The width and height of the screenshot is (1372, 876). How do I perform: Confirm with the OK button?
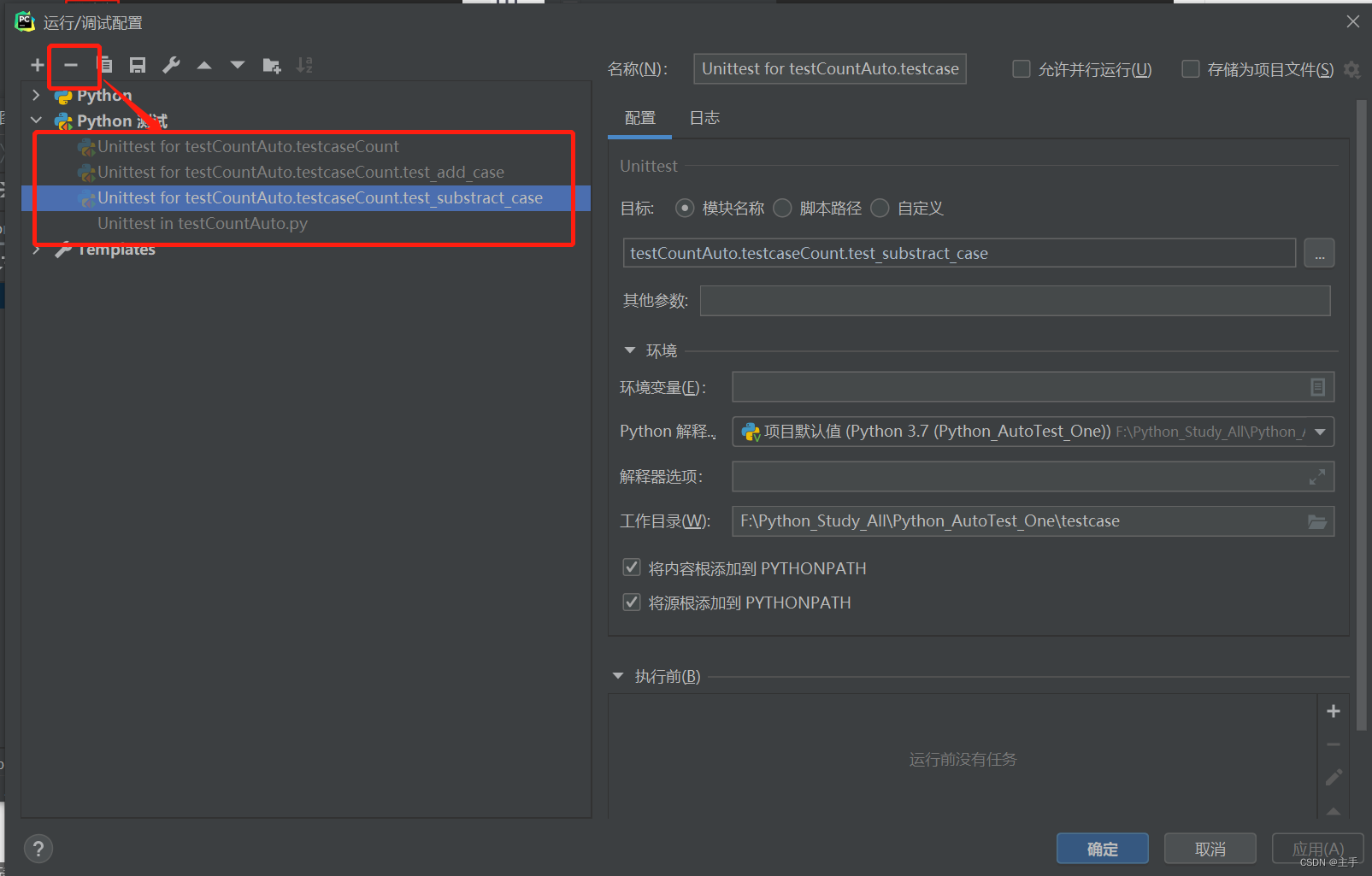[1103, 849]
